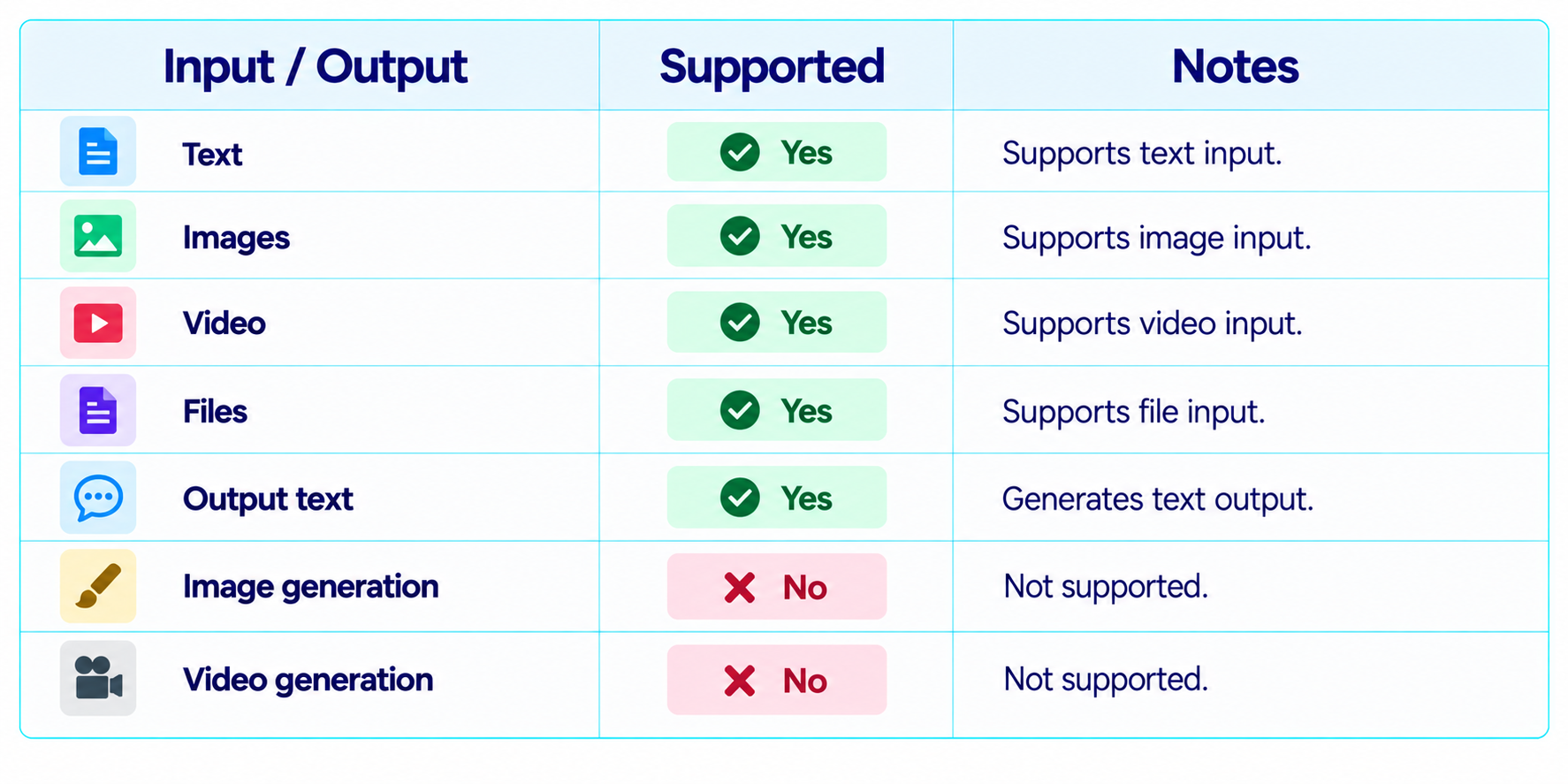Click the purple Files document icon

(98, 410)
